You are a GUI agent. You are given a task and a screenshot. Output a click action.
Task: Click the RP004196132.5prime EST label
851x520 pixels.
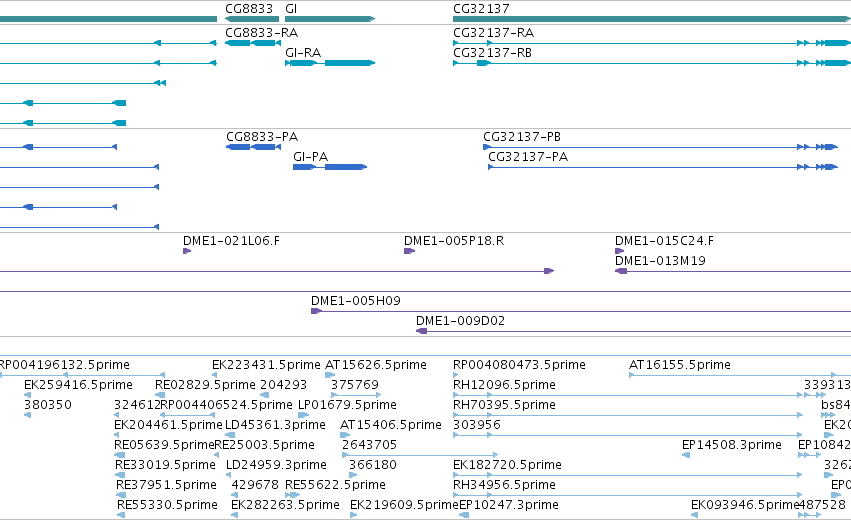(x=65, y=365)
